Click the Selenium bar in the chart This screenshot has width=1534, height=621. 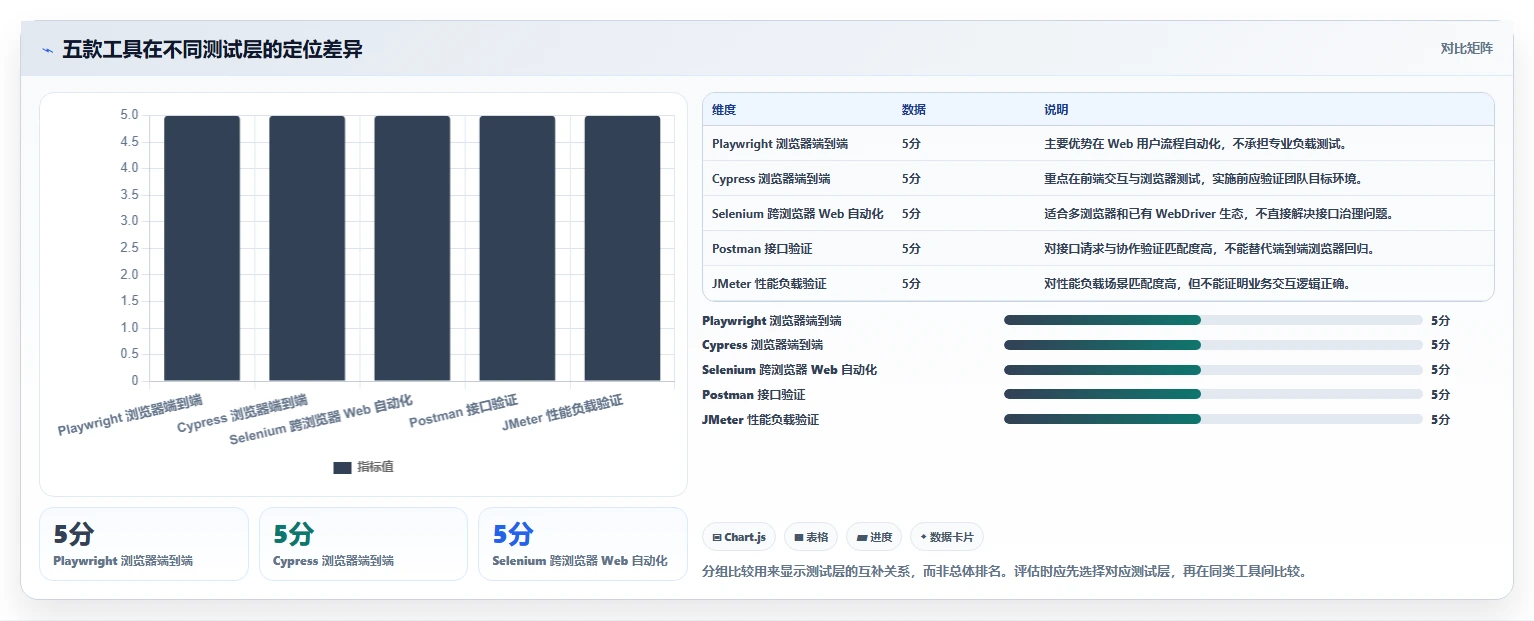click(412, 248)
